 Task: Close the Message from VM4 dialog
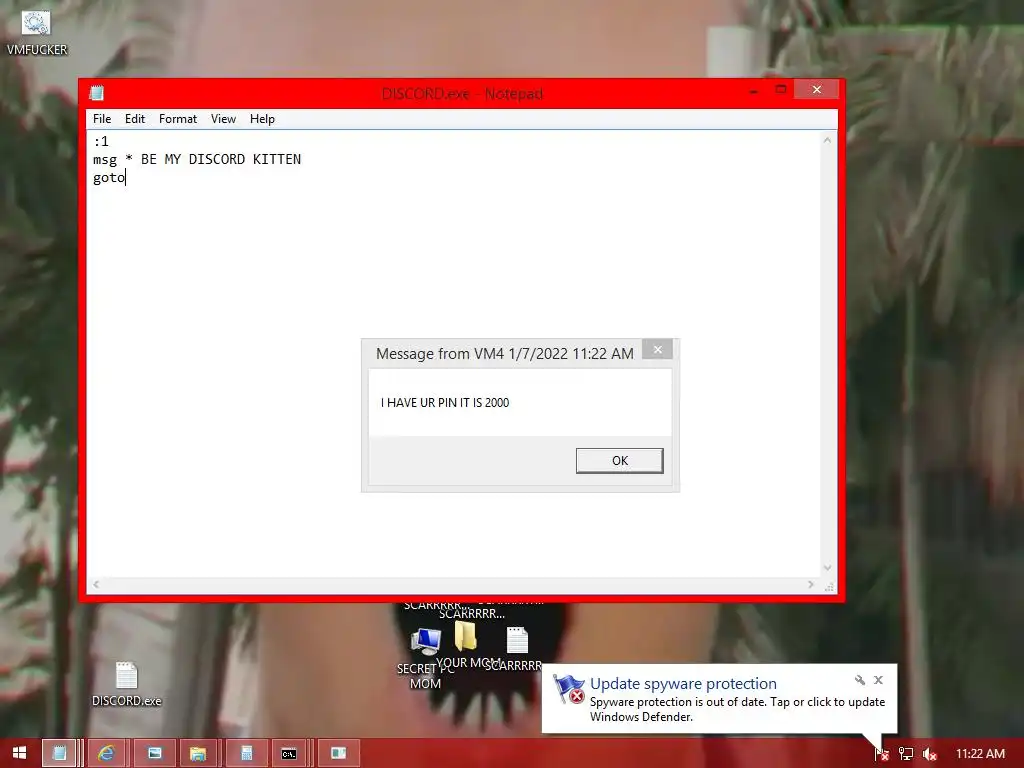pyautogui.click(x=657, y=349)
